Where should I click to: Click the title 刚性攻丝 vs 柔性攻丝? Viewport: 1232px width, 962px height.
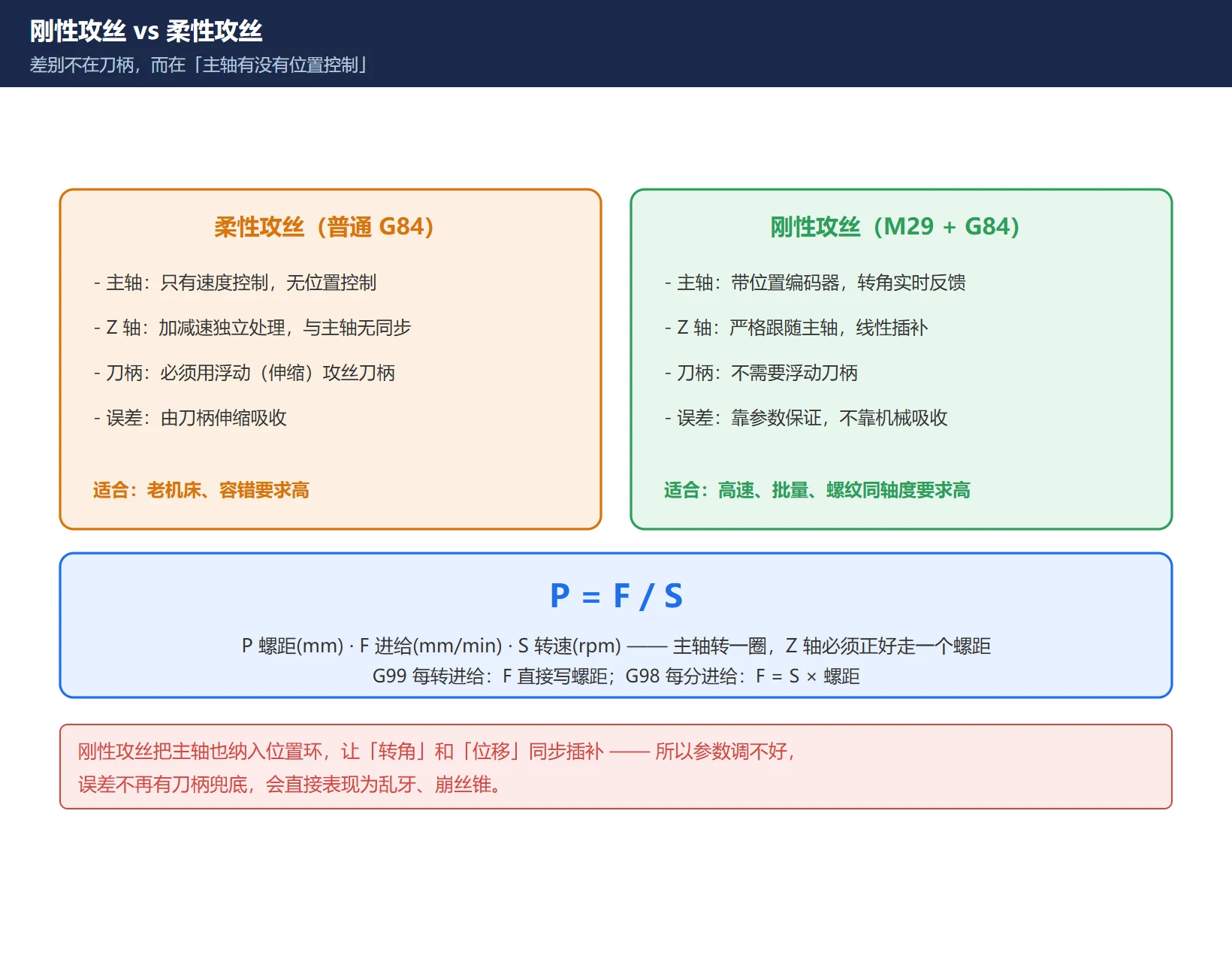click(x=146, y=31)
